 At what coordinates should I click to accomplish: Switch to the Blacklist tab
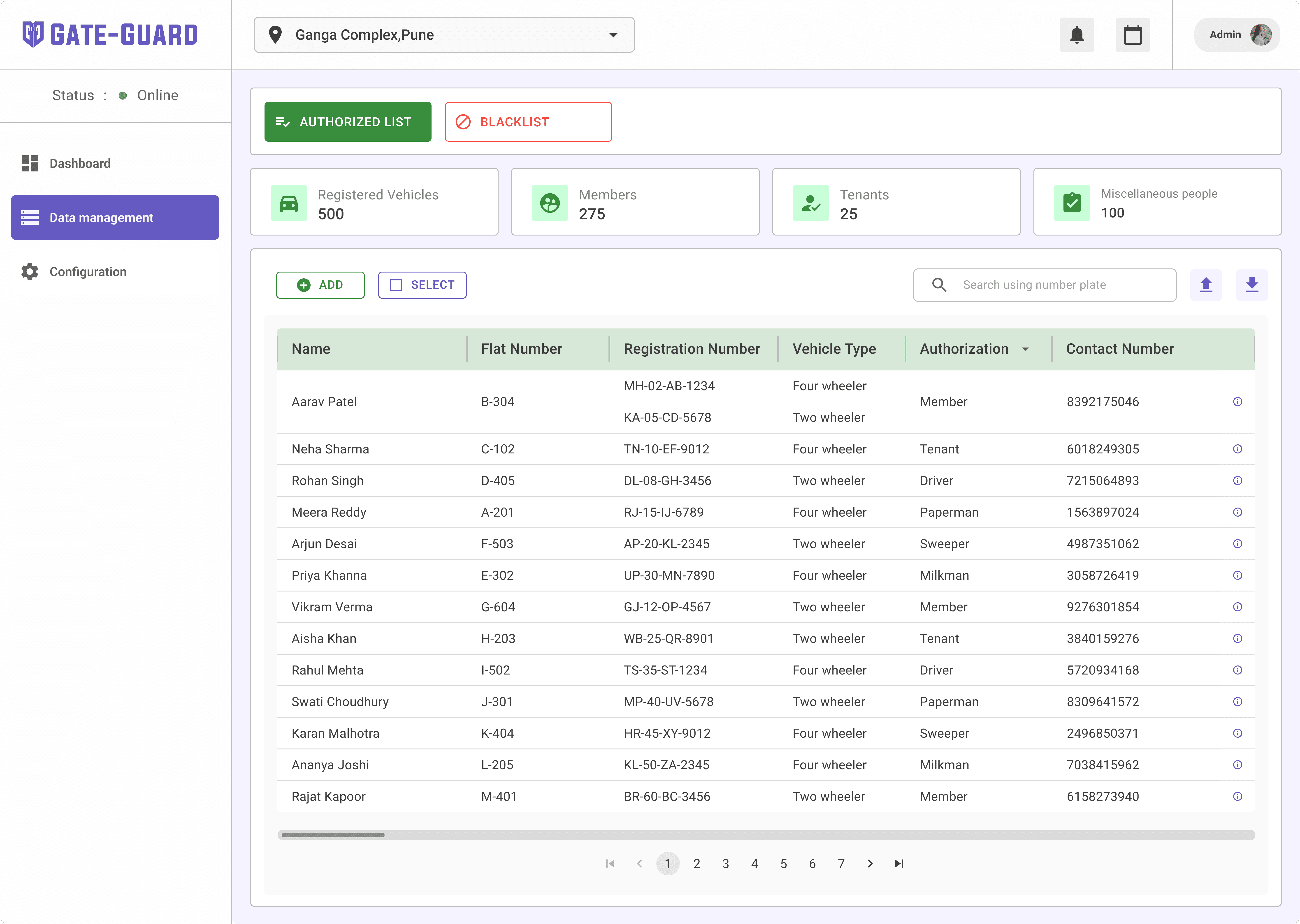pos(528,122)
